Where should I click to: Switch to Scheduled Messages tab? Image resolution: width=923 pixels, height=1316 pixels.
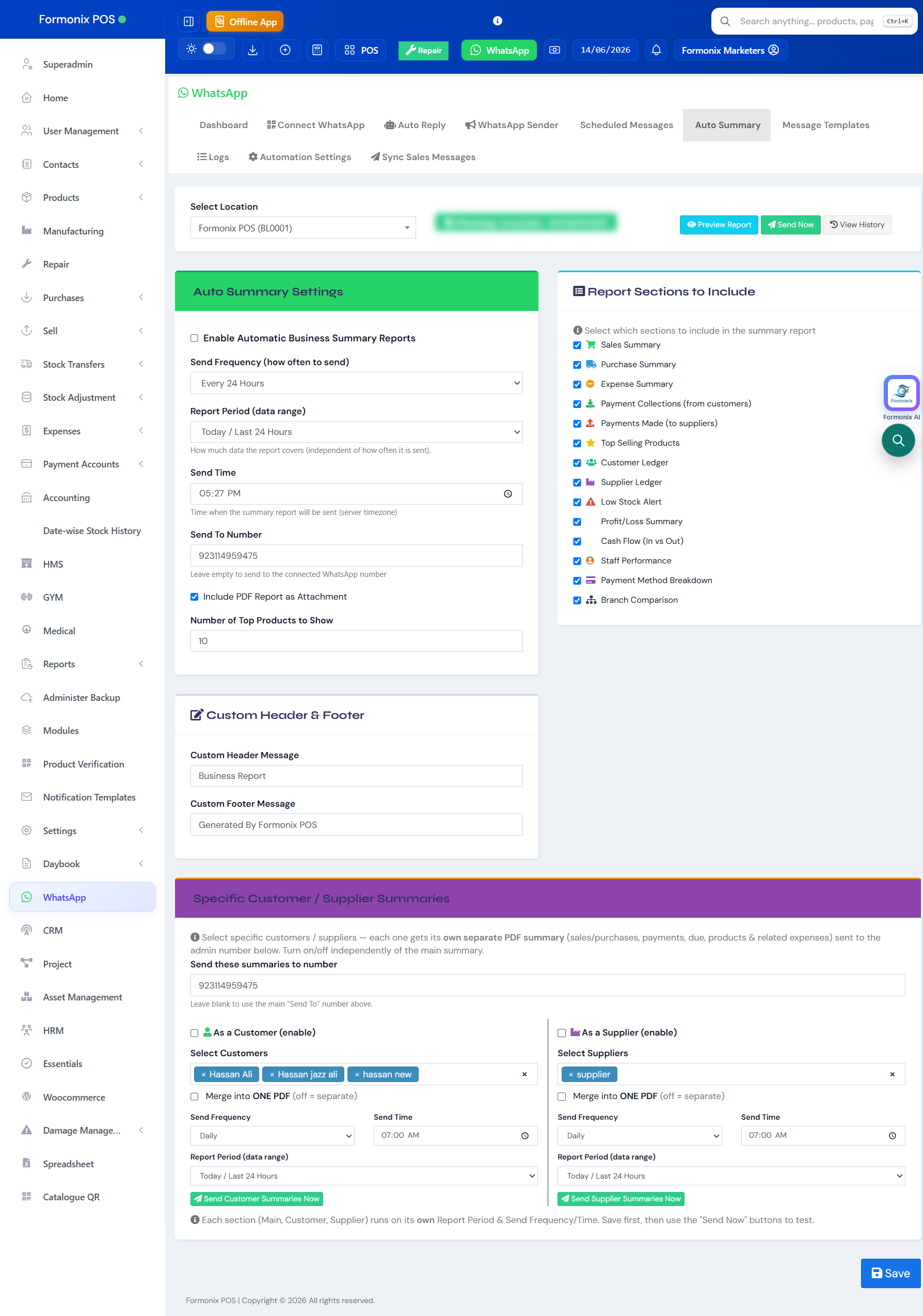pyautogui.click(x=626, y=125)
